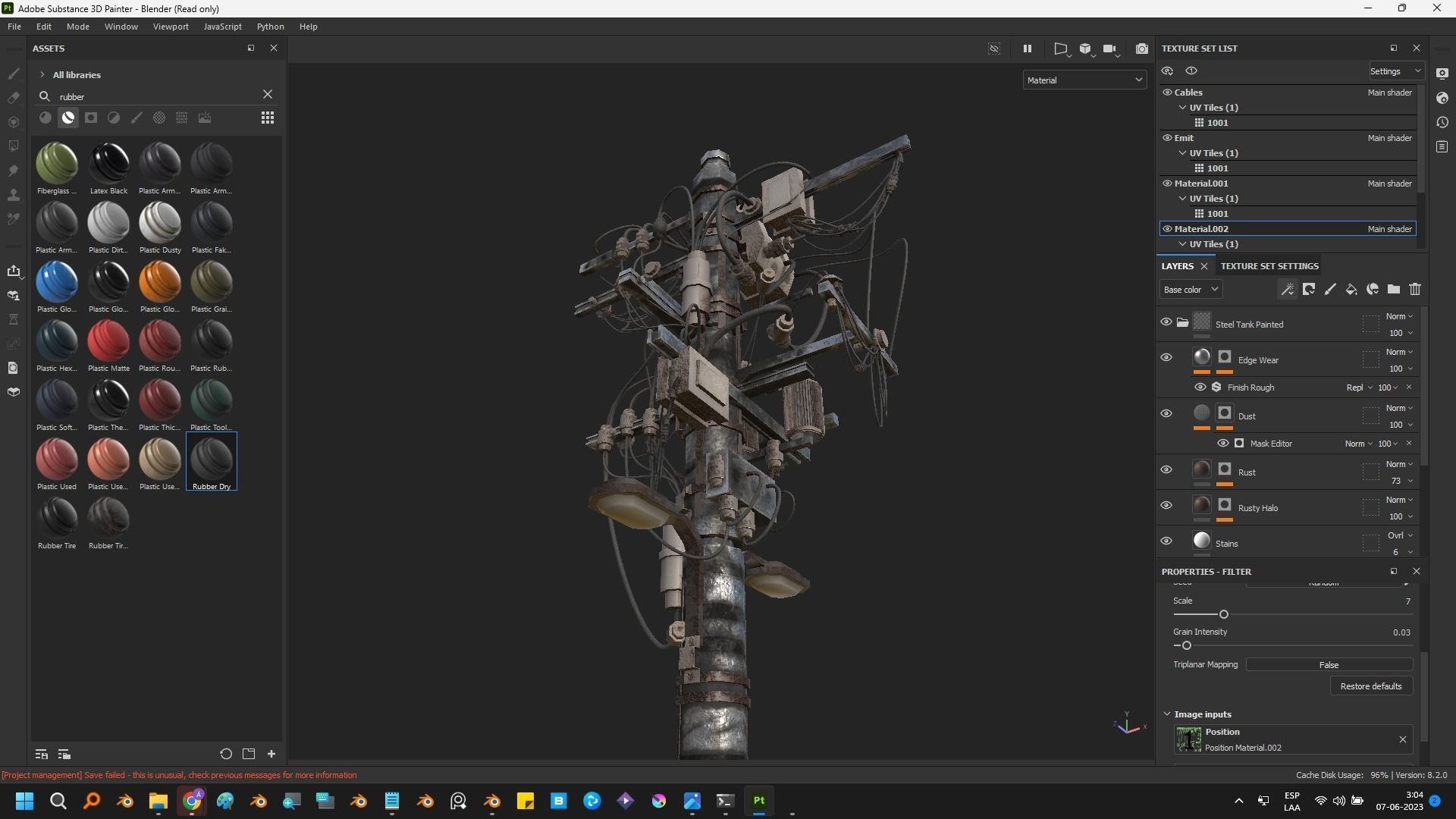Switch to Texture Set Settings tab
Image resolution: width=1456 pixels, height=819 pixels.
(x=1269, y=266)
